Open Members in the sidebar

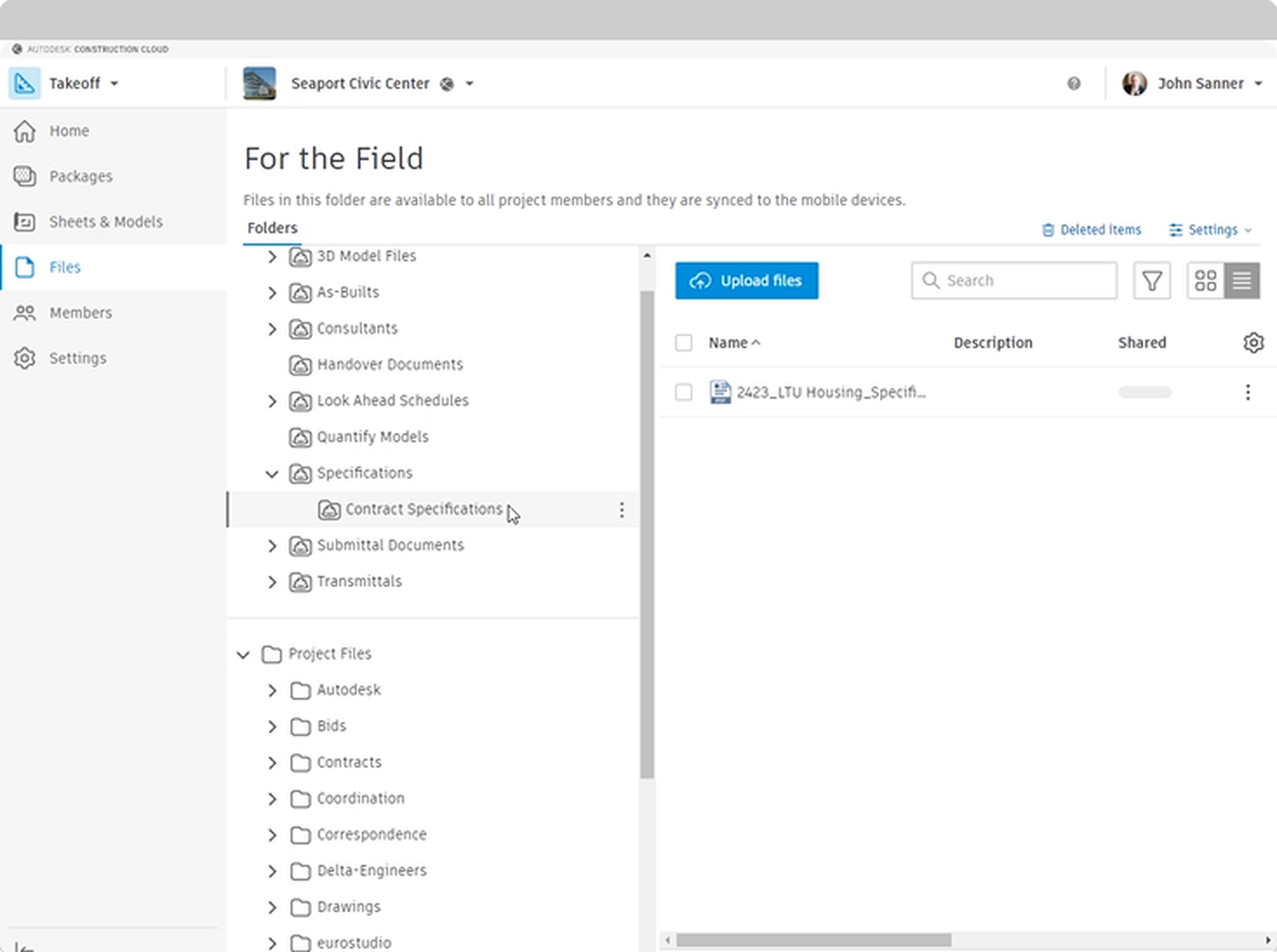coord(113,313)
